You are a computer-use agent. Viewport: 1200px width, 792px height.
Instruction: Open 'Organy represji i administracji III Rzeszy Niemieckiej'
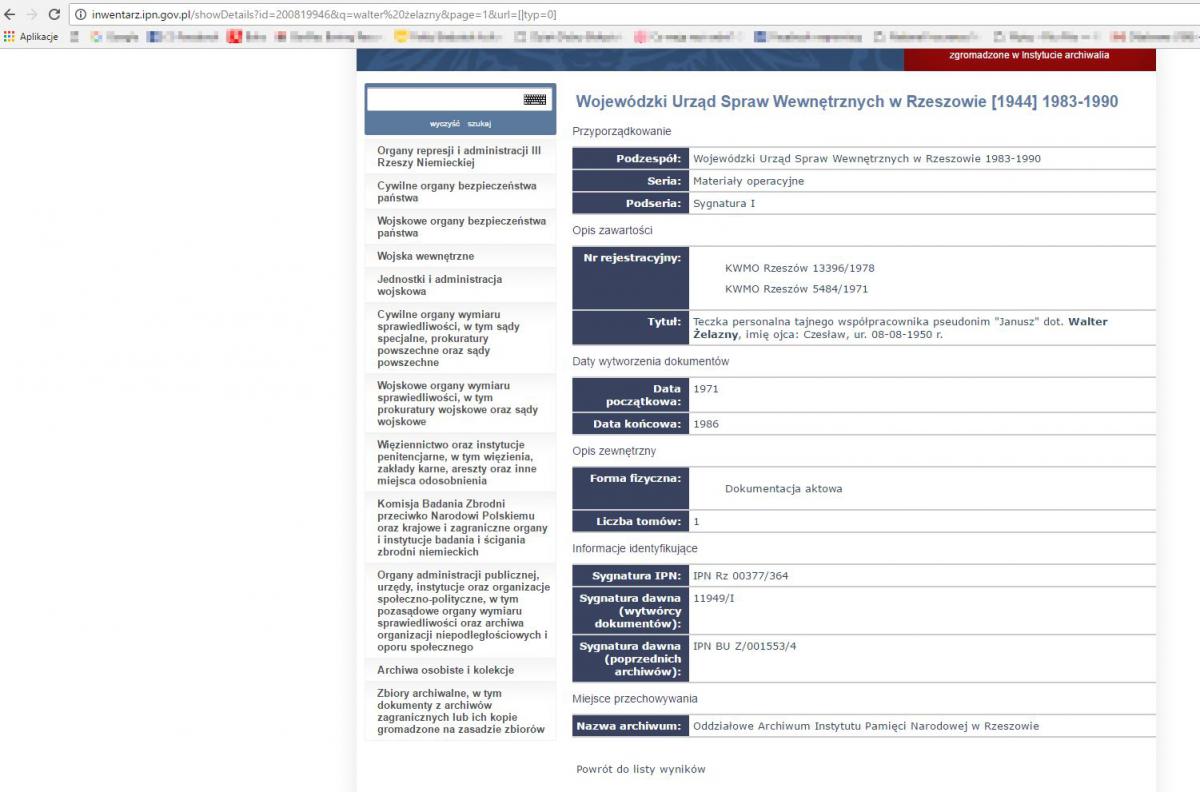(459, 156)
